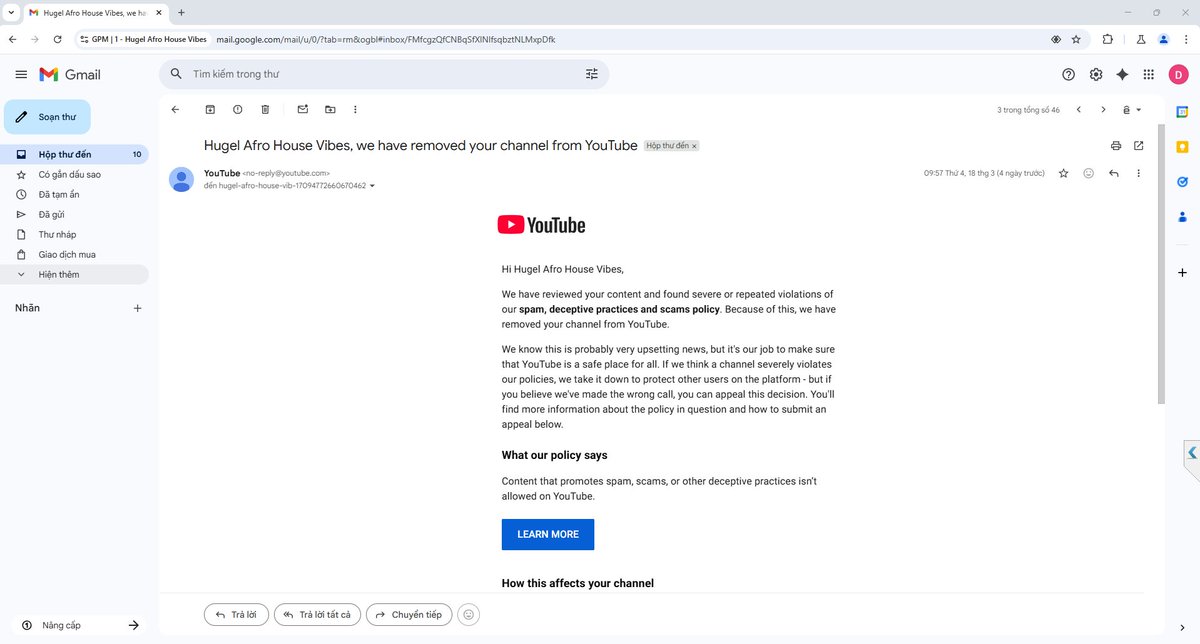Open search filter options icon
The image size is (1200, 644).
(592, 74)
